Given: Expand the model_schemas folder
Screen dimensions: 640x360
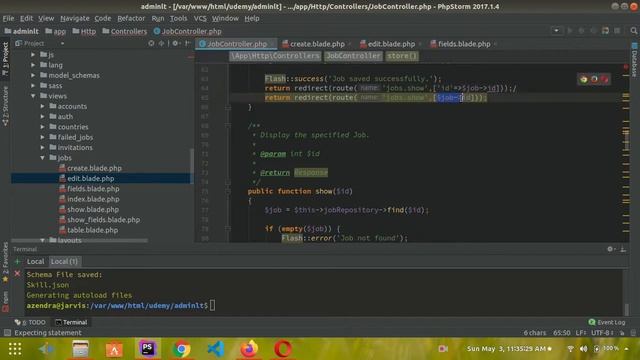Looking at the screenshot, I should click(x=33, y=75).
